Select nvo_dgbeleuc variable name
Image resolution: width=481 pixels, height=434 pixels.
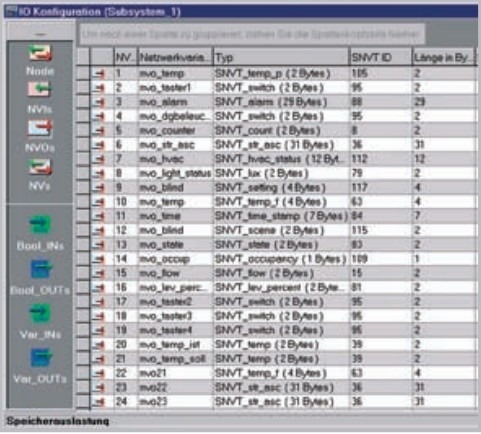pyautogui.click(x=175, y=116)
